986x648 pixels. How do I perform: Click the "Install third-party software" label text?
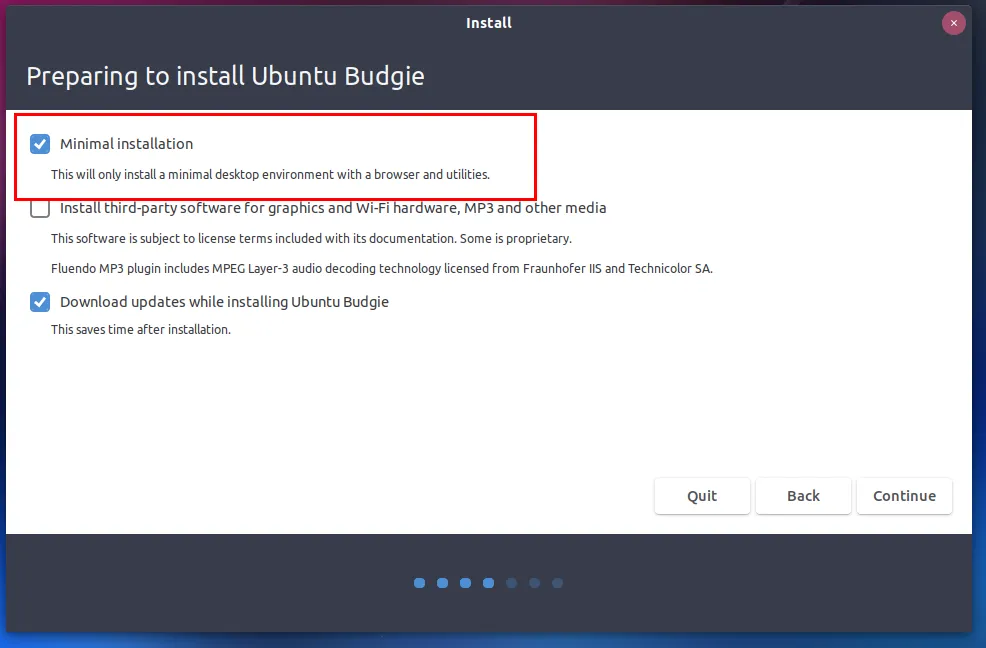[333, 208]
